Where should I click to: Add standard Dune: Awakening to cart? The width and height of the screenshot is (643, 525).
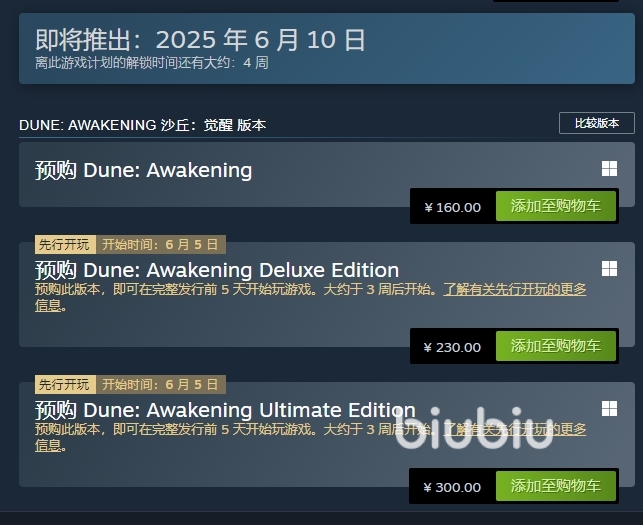(x=556, y=206)
